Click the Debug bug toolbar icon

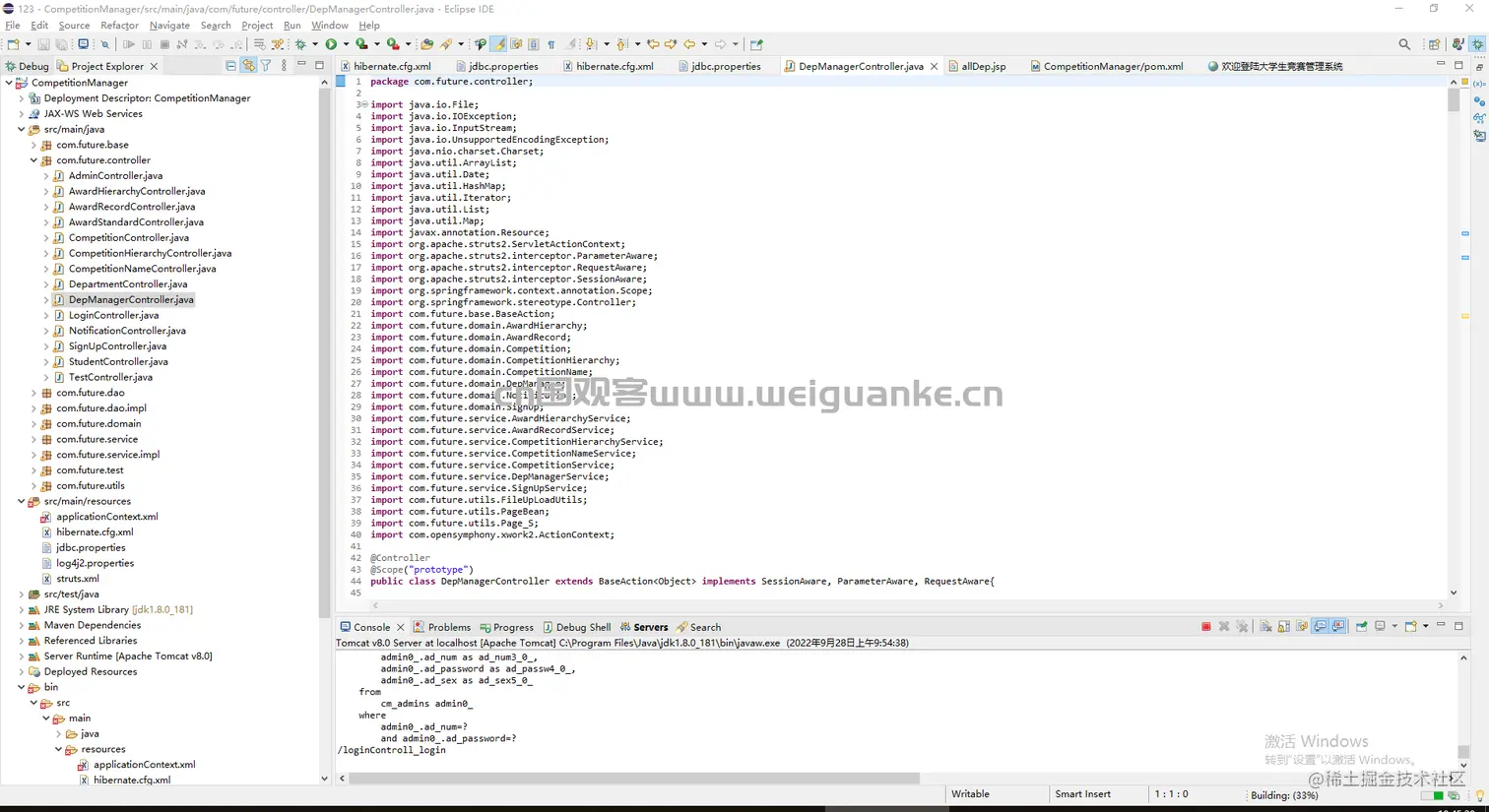click(299, 44)
